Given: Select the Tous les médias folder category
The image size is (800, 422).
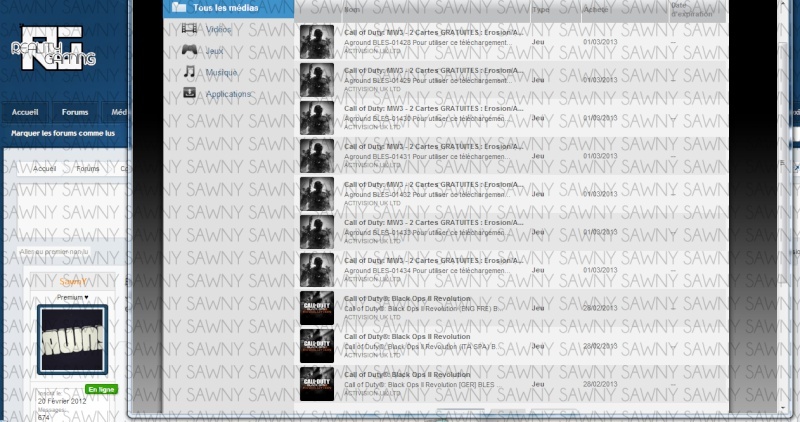Looking at the screenshot, I should point(228,8).
